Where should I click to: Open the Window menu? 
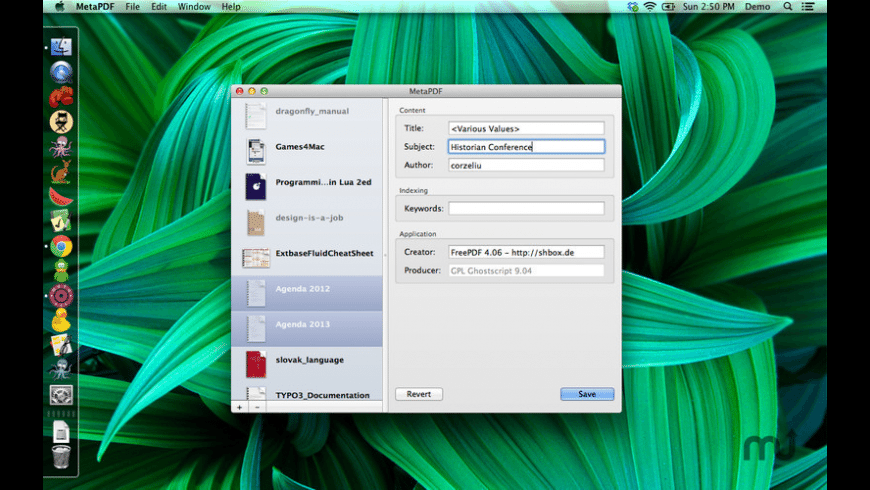click(194, 7)
